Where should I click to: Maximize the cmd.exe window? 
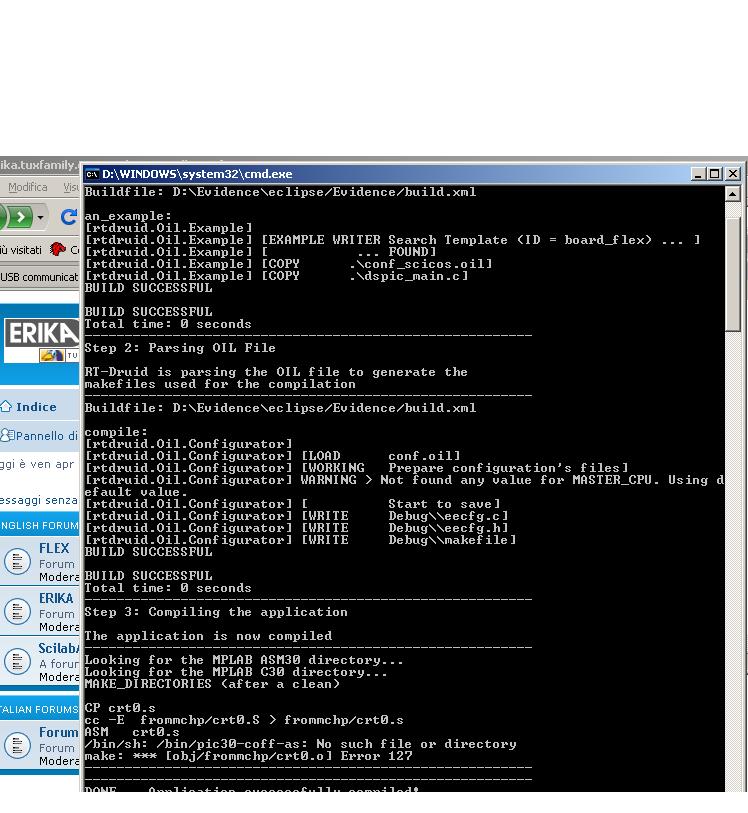[x=714, y=174]
